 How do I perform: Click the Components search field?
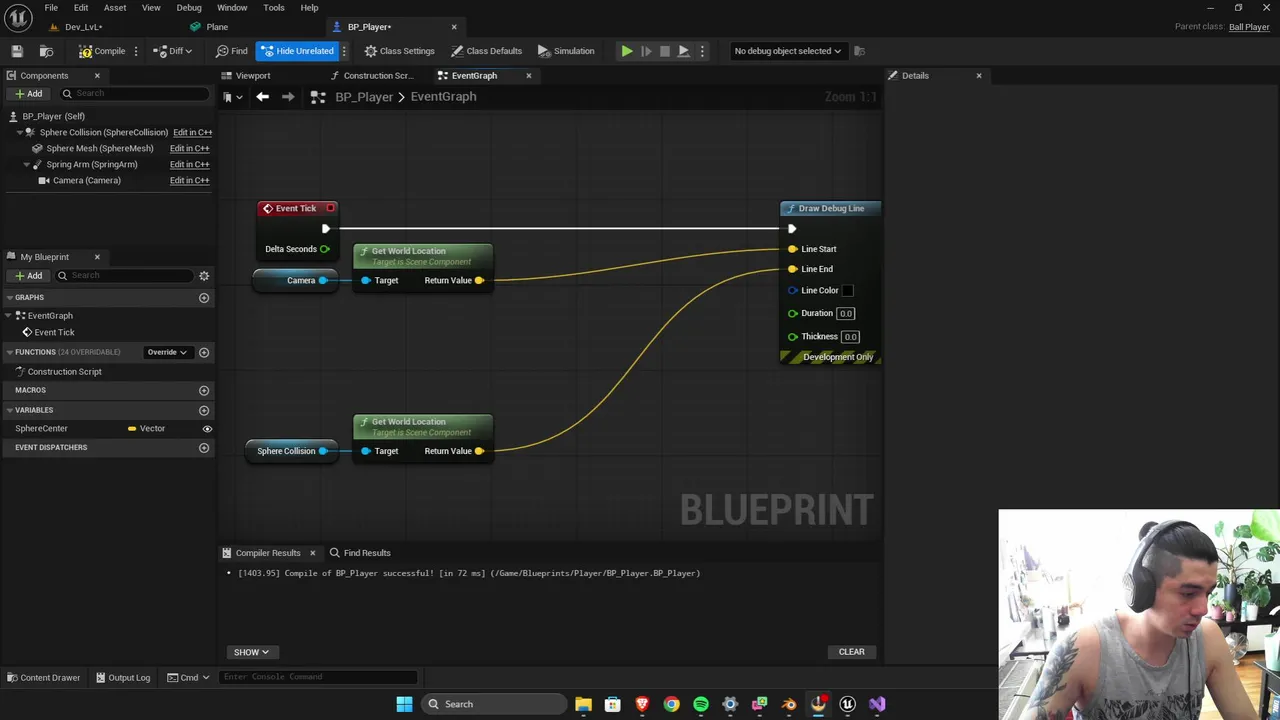click(135, 94)
